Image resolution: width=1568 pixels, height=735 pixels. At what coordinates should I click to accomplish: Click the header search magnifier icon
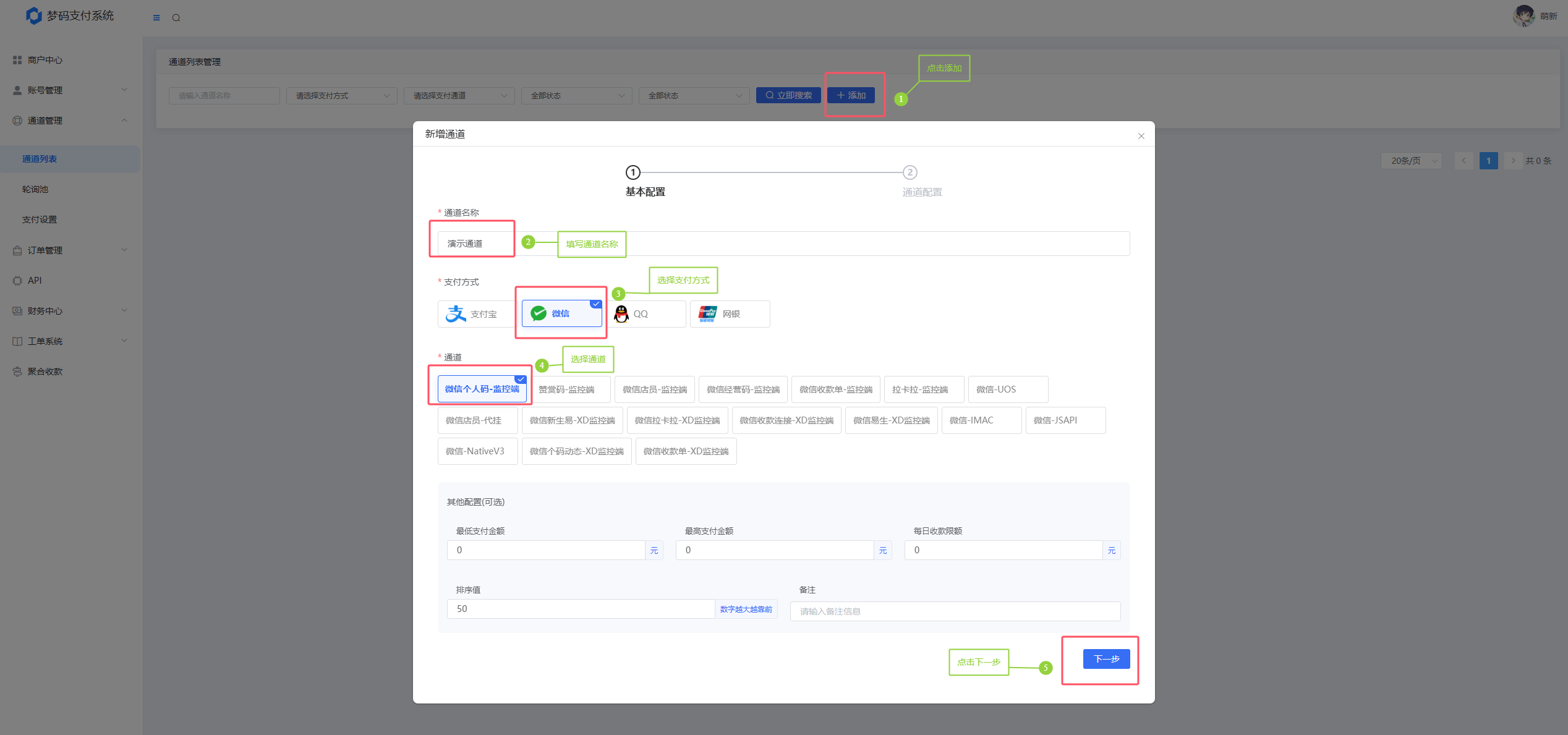coord(176,18)
